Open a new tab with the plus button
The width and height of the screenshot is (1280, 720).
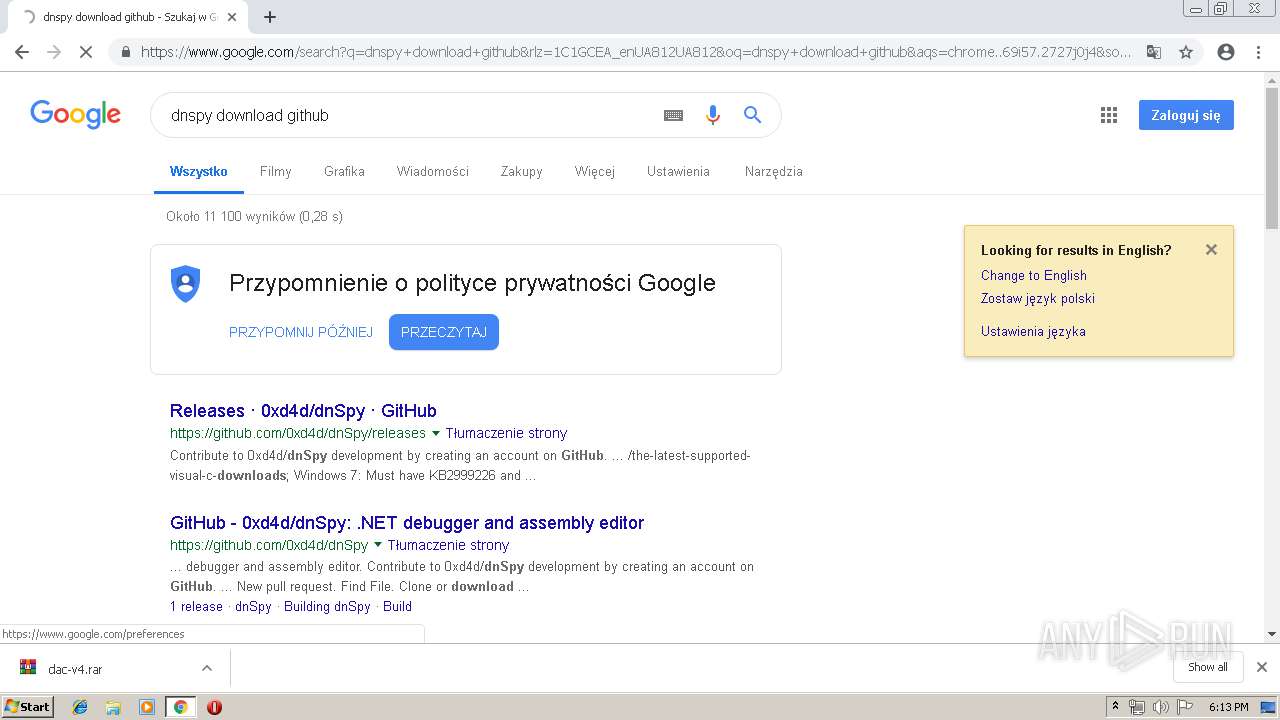[x=270, y=17]
